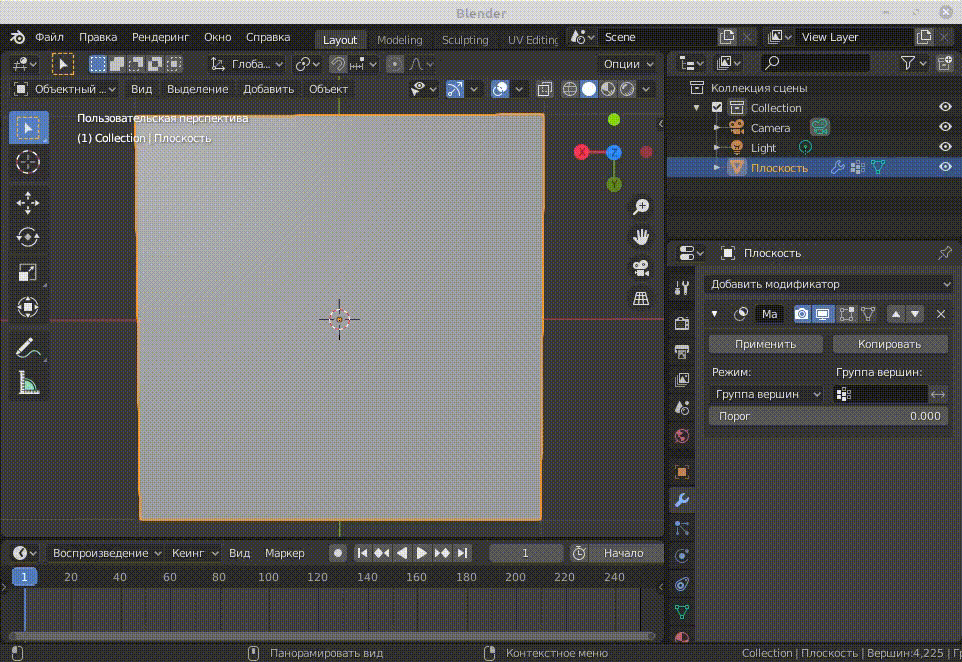The image size is (962, 662).
Task: Open the Modifiers wrench tab
Action: 682,500
